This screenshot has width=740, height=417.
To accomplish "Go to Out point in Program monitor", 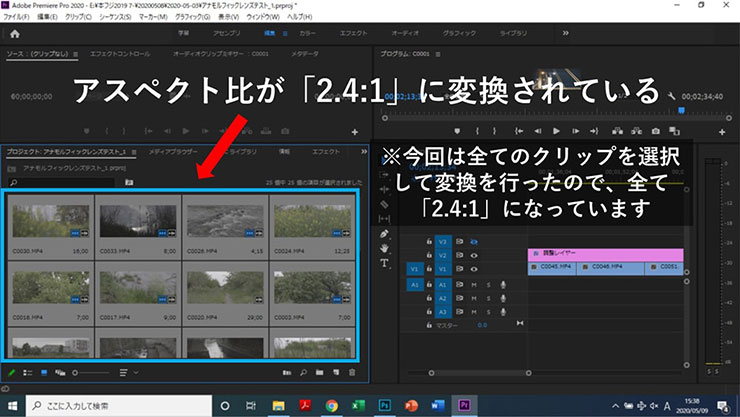I will (x=594, y=131).
